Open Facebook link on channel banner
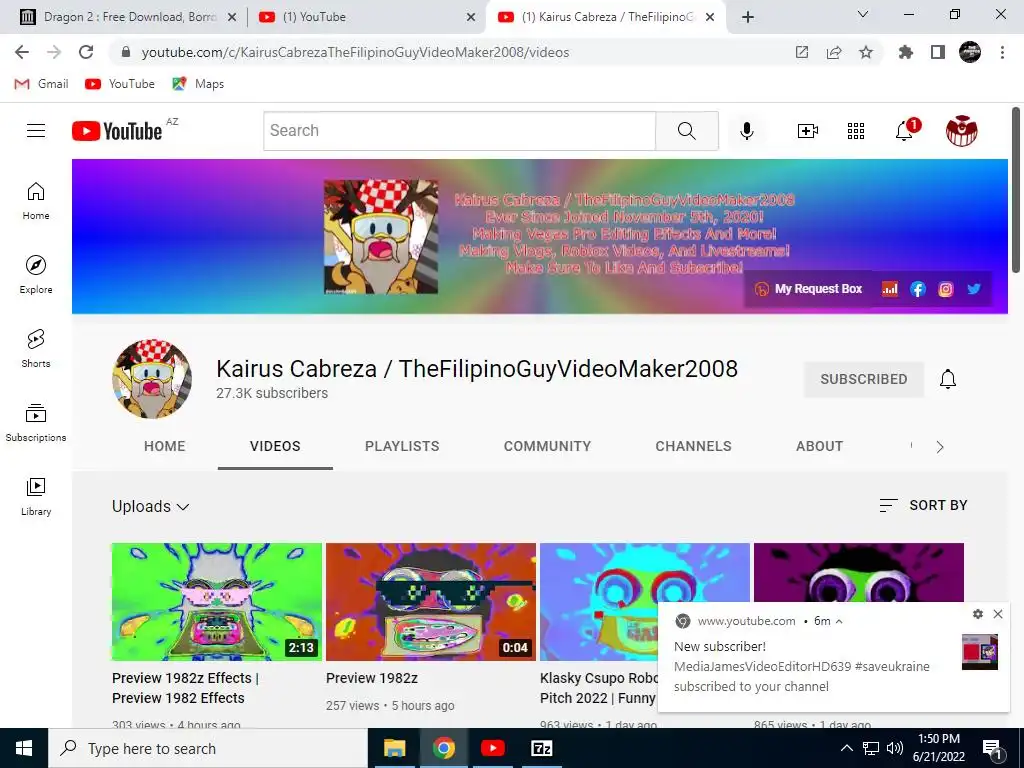The image size is (1024, 768). tap(918, 289)
